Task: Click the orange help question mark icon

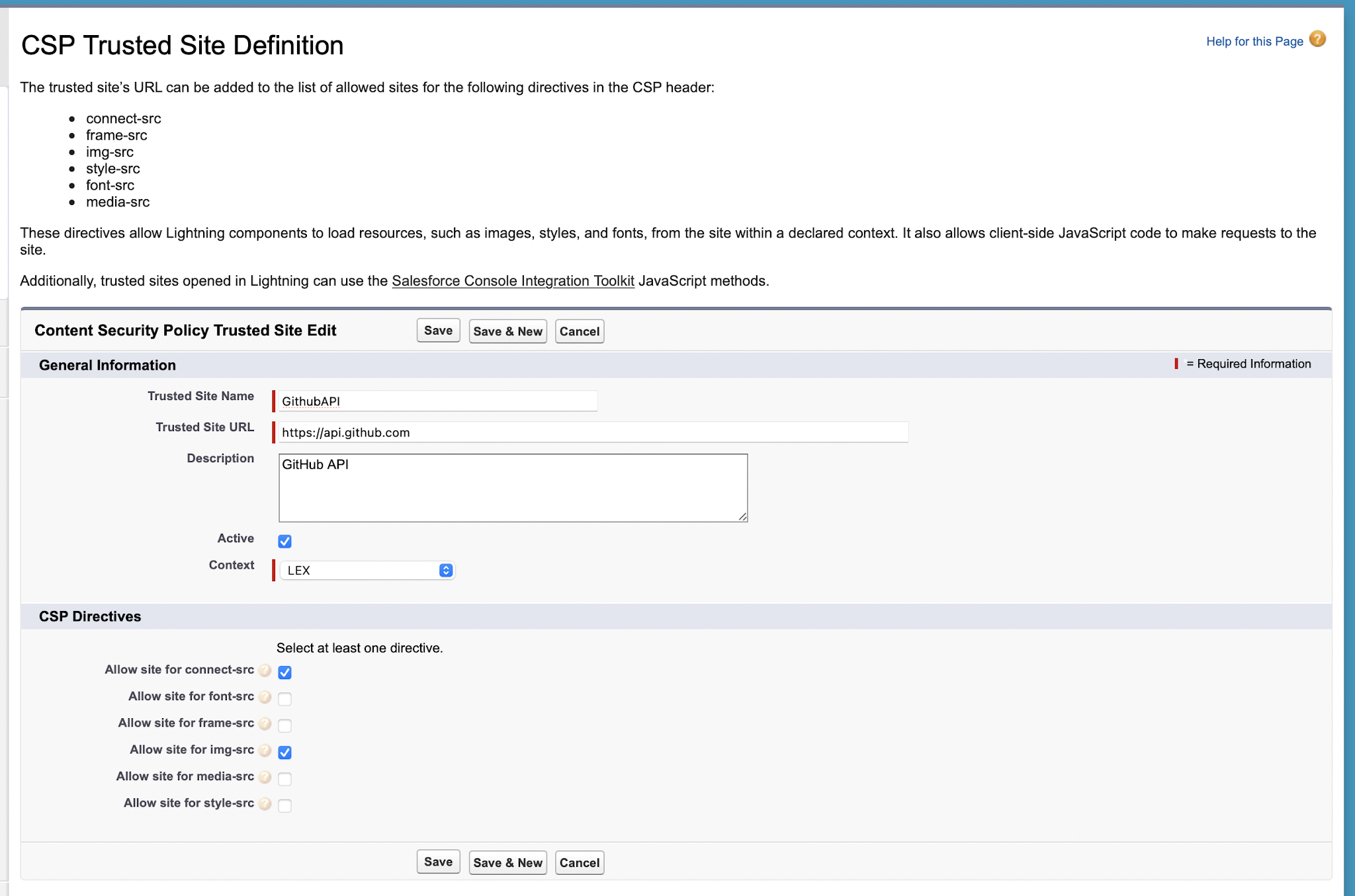Action: pos(1317,40)
